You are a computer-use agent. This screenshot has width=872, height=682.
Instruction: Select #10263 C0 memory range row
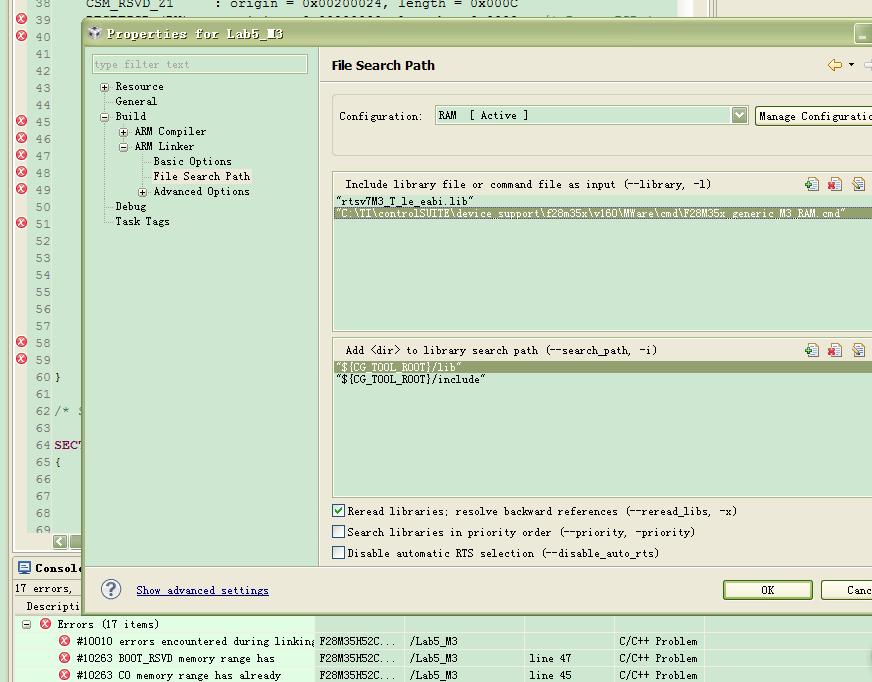coord(179,675)
